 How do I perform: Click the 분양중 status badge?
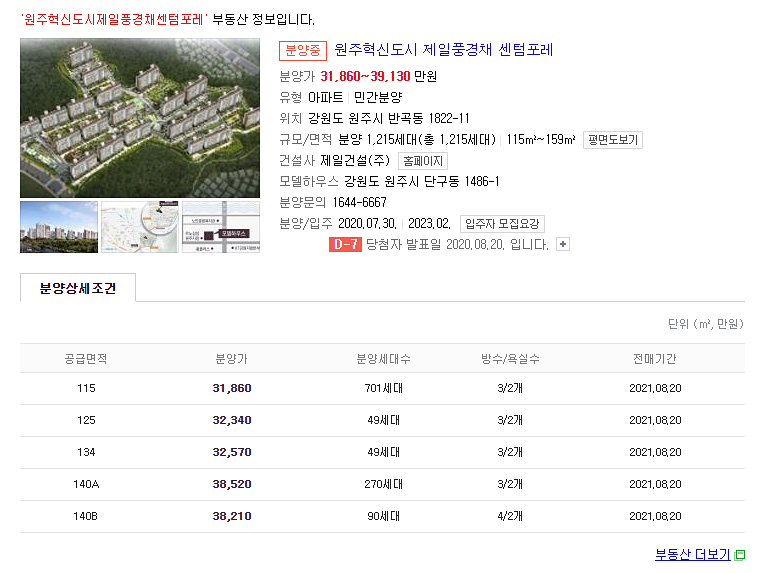point(303,51)
